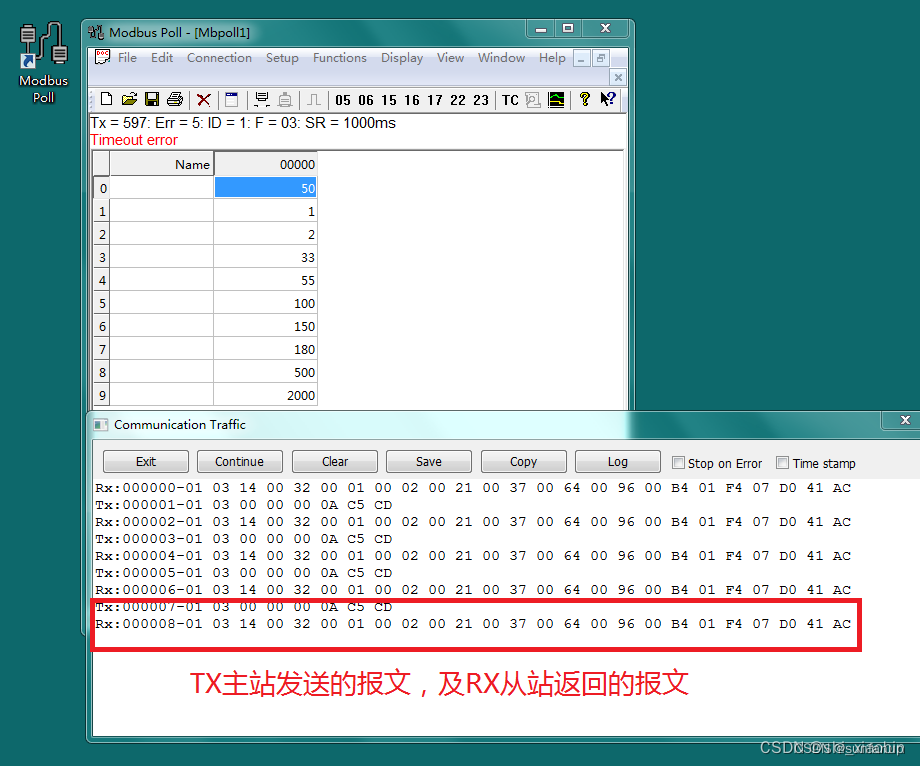Click the data logging magnifier icon

[533, 100]
